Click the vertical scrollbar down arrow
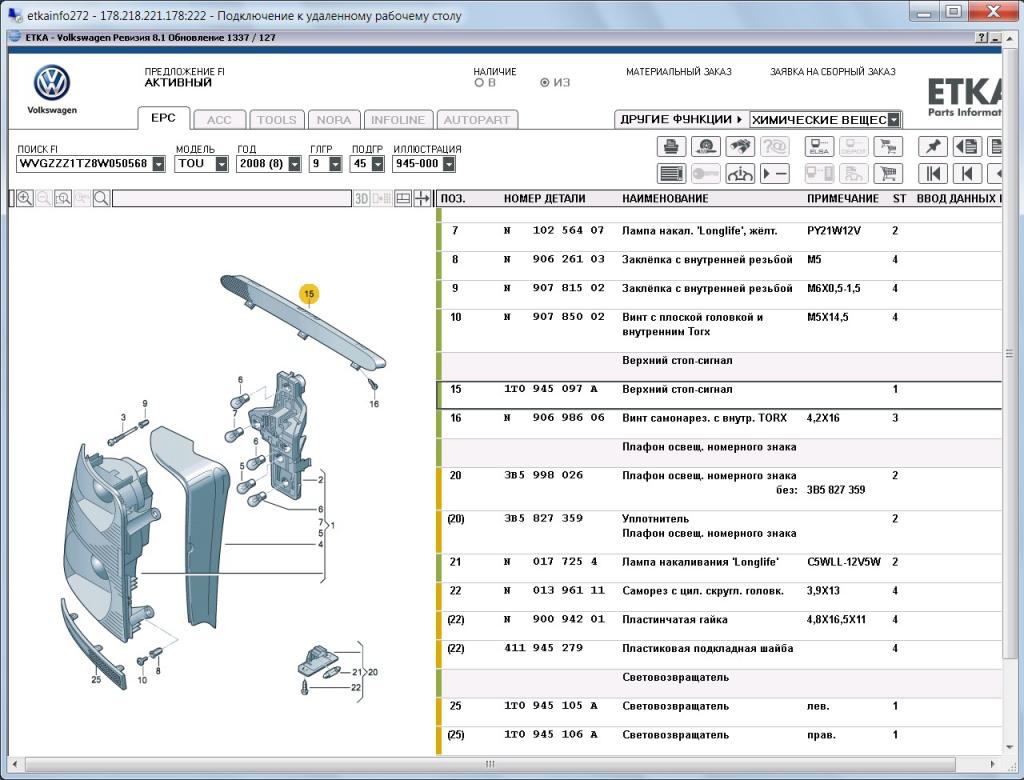 click(x=1009, y=747)
